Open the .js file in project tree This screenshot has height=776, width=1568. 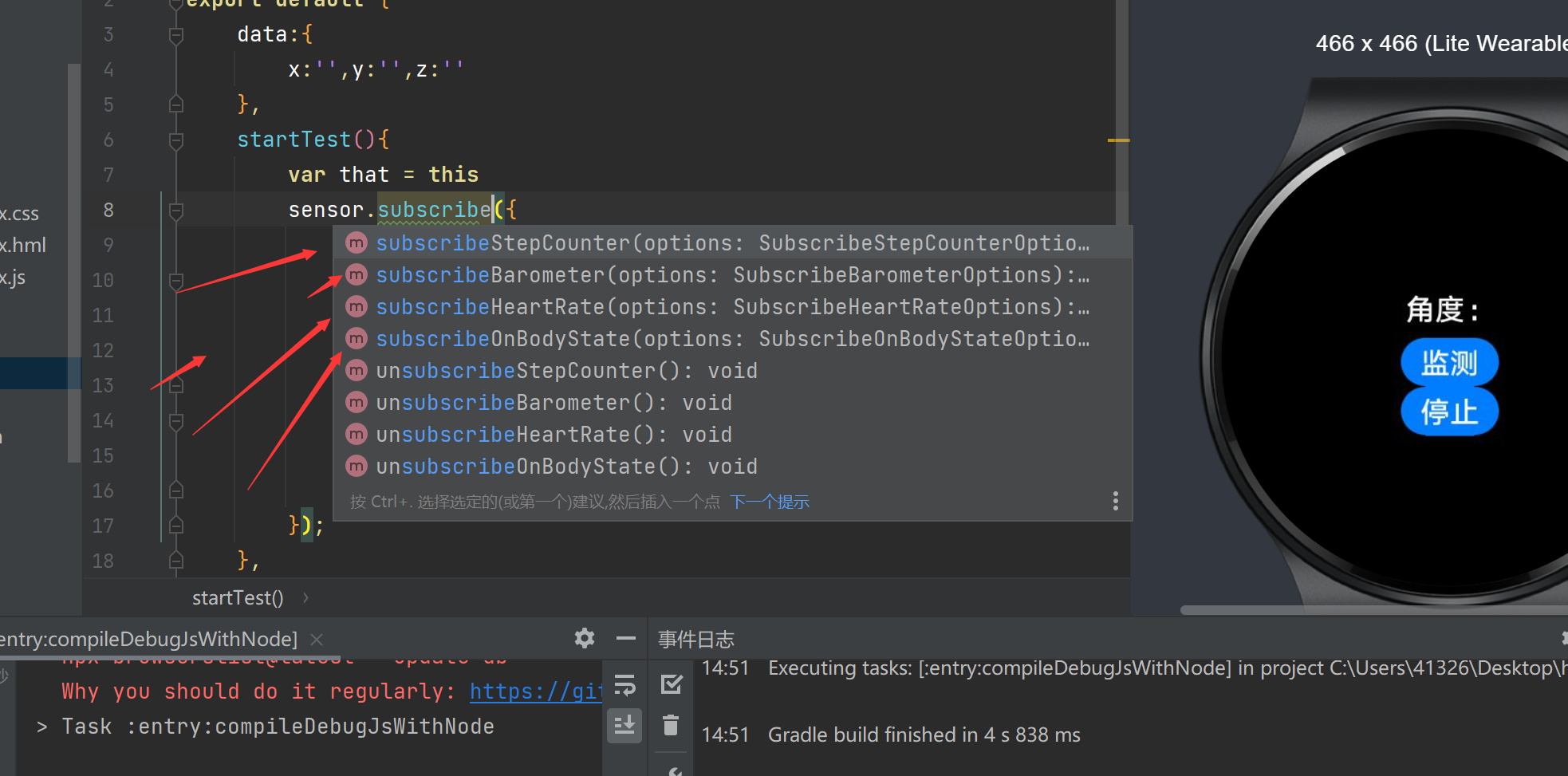pyautogui.click(x=13, y=278)
